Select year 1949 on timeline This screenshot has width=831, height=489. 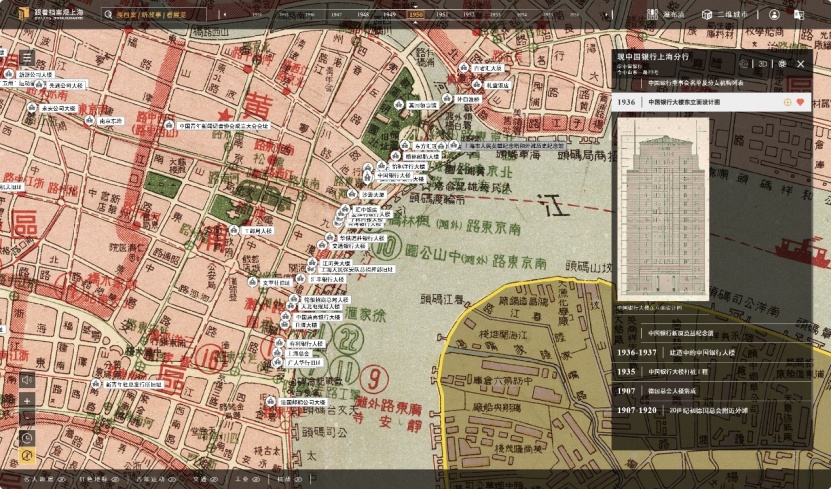(390, 15)
